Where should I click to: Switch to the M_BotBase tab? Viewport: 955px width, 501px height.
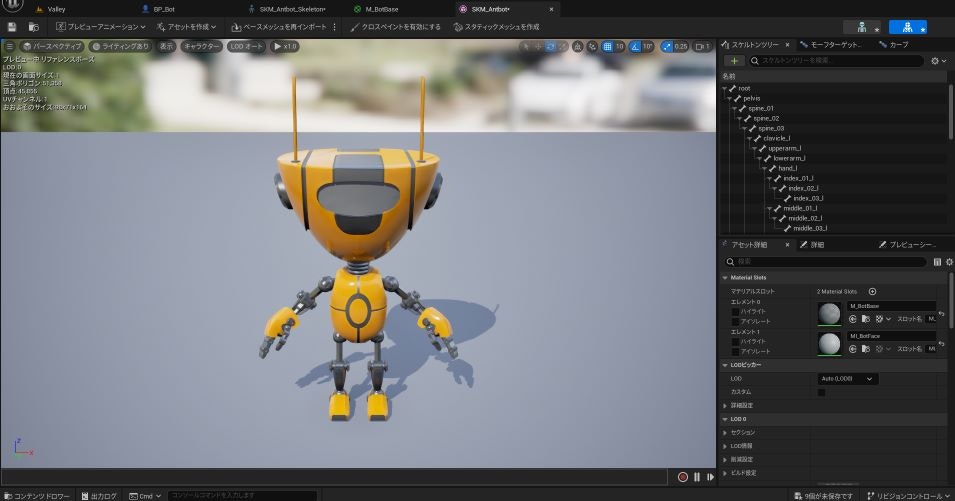tap(382, 8)
